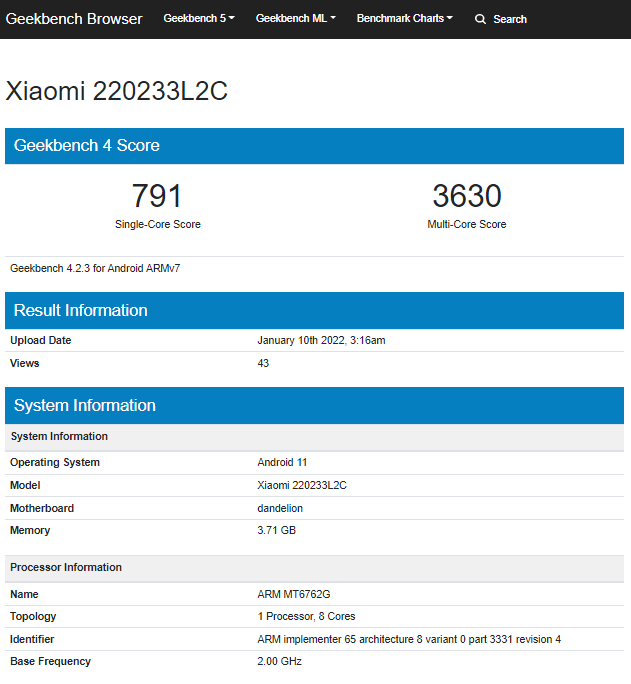The height and width of the screenshot is (684, 631).
Task: Select 'Geekbench 4.2.3 for Android ARMv7' text
Action: (x=95, y=268)
